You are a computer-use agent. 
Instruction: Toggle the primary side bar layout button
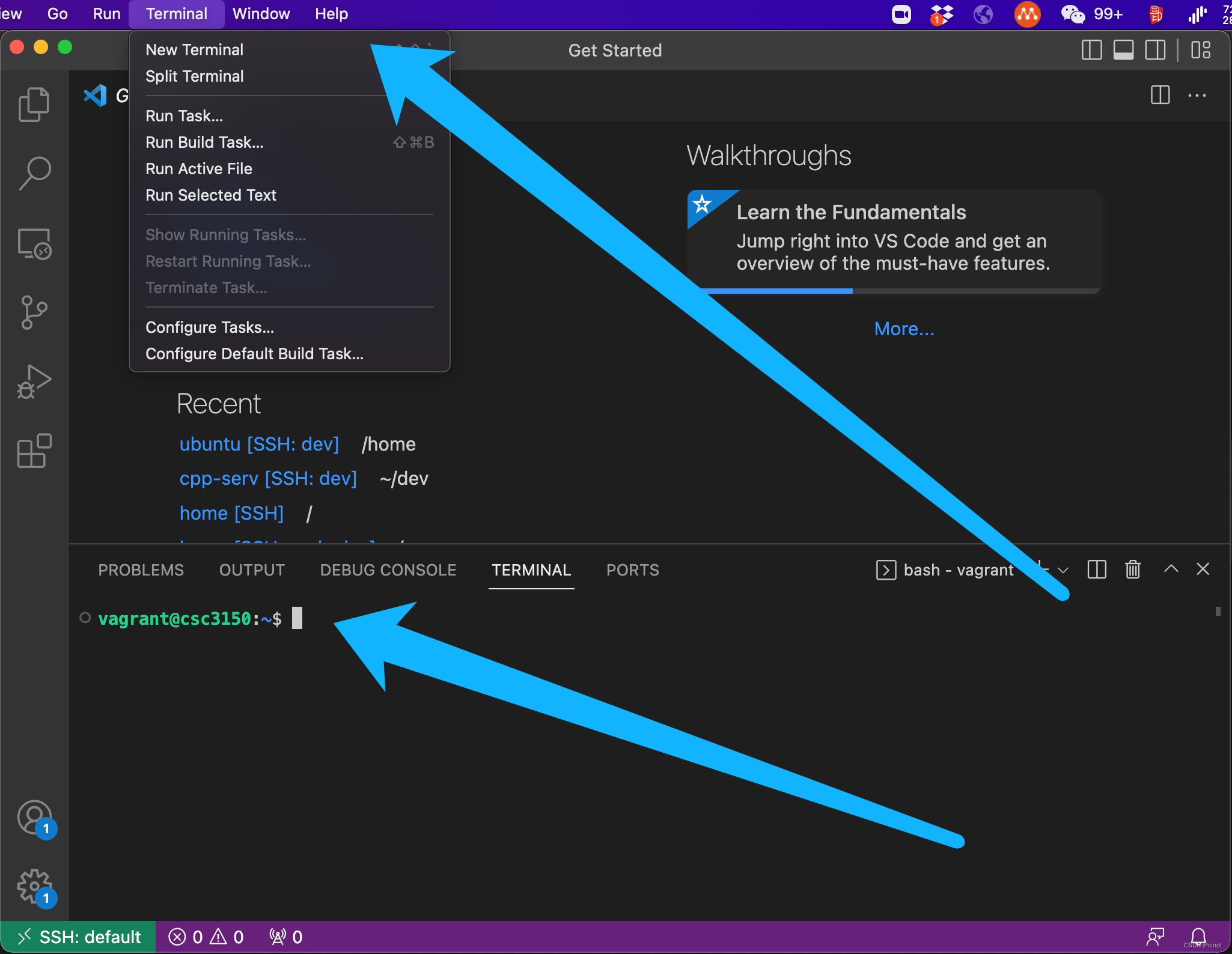pyautogui.click(x=1091, y=50)
